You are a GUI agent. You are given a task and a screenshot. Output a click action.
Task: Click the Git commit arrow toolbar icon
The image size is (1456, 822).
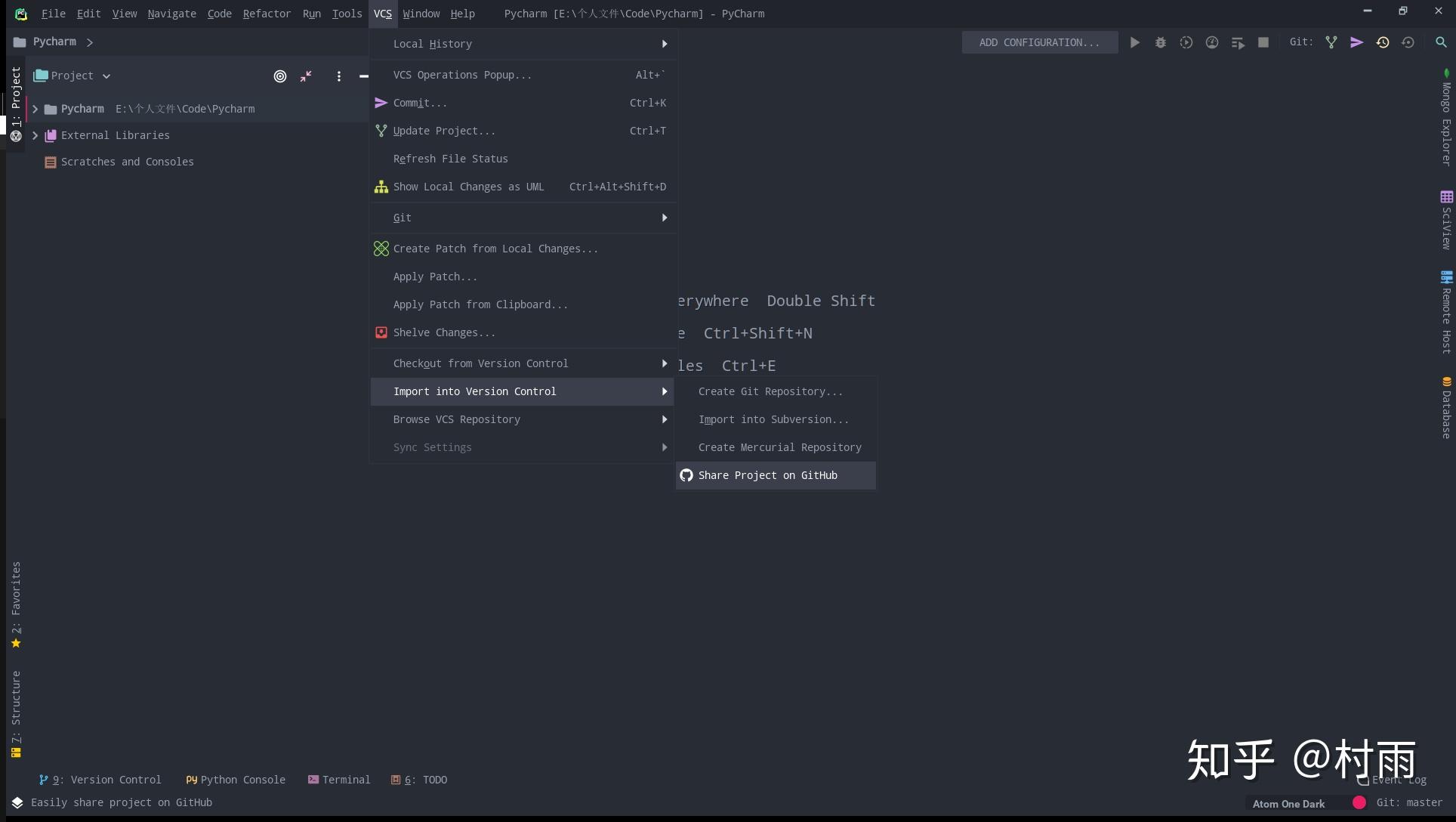pos(1357,42)
